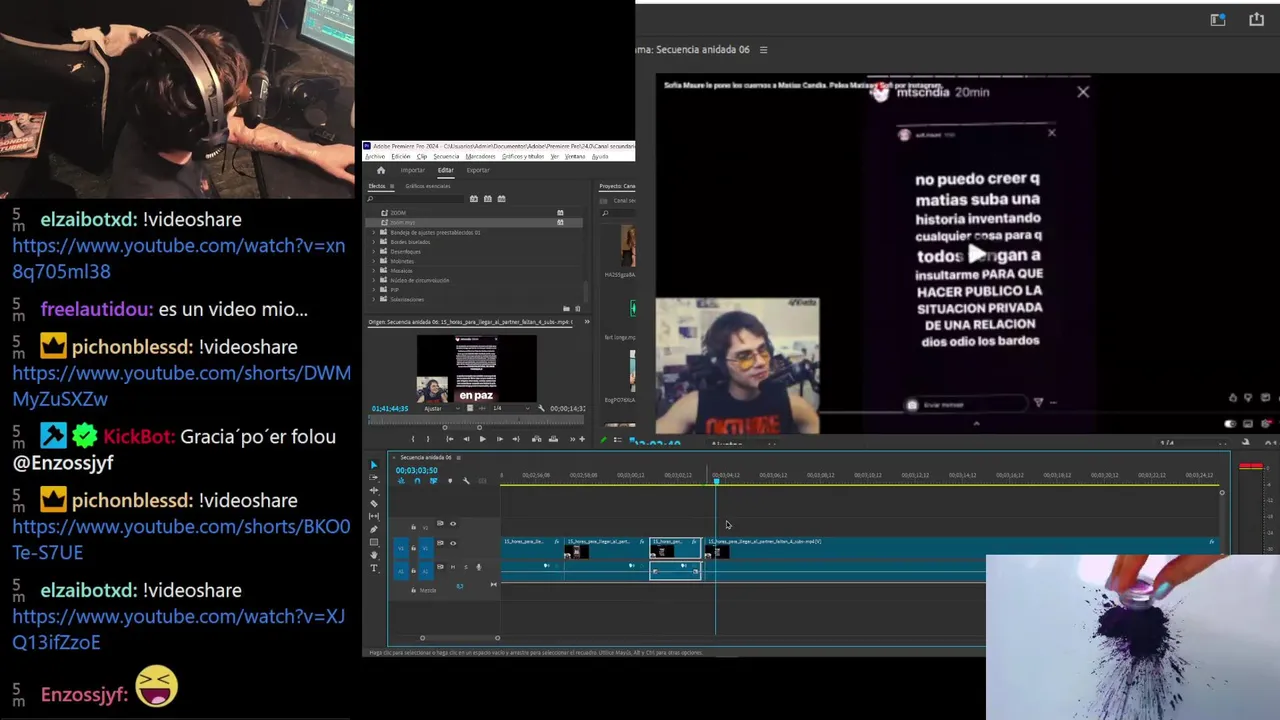Toggle V2 track output eye
The image size is (1280, 720).
(x=453, y=524)
